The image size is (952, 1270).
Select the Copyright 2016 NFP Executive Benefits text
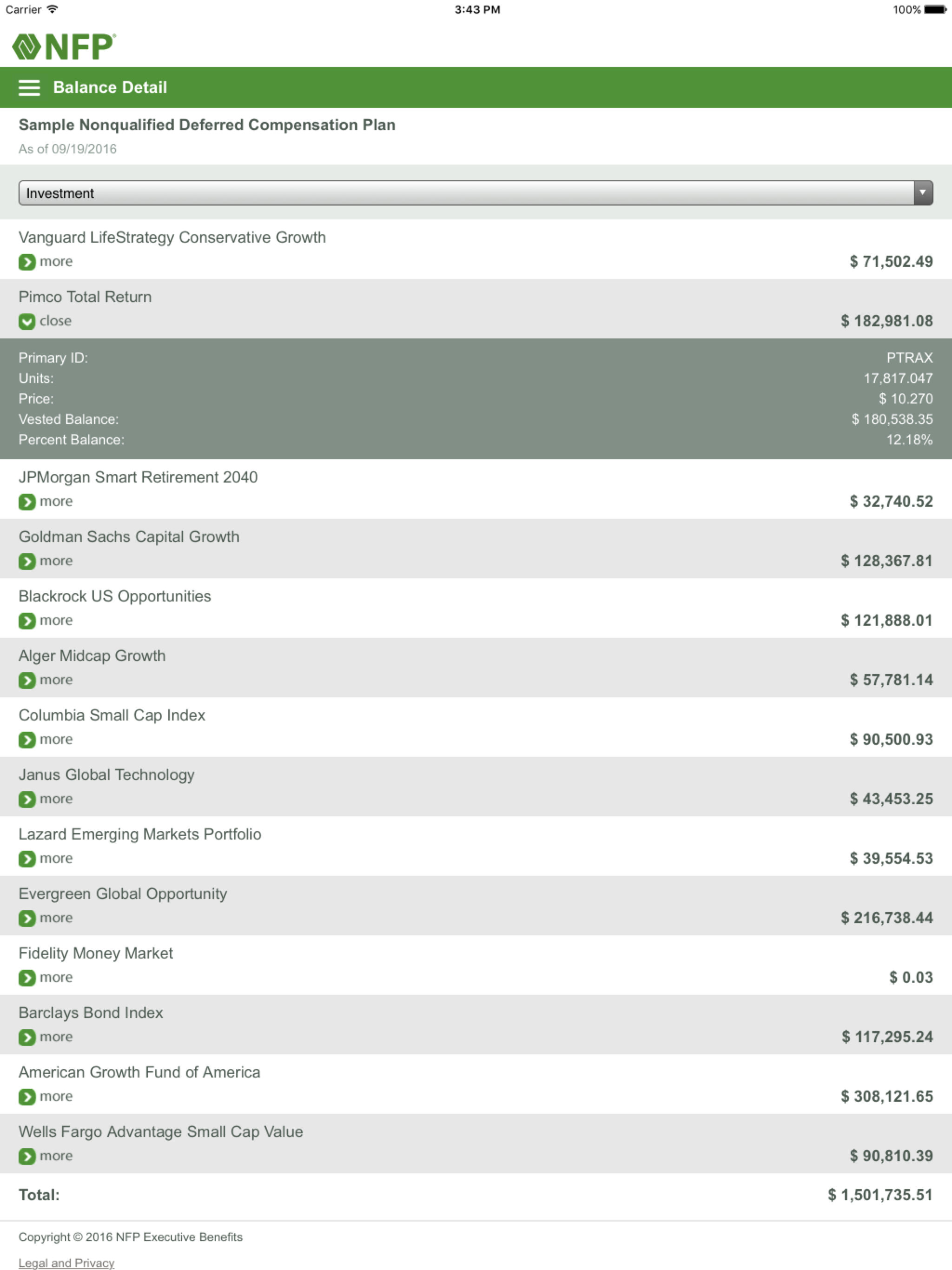[x=130, y=1237]
